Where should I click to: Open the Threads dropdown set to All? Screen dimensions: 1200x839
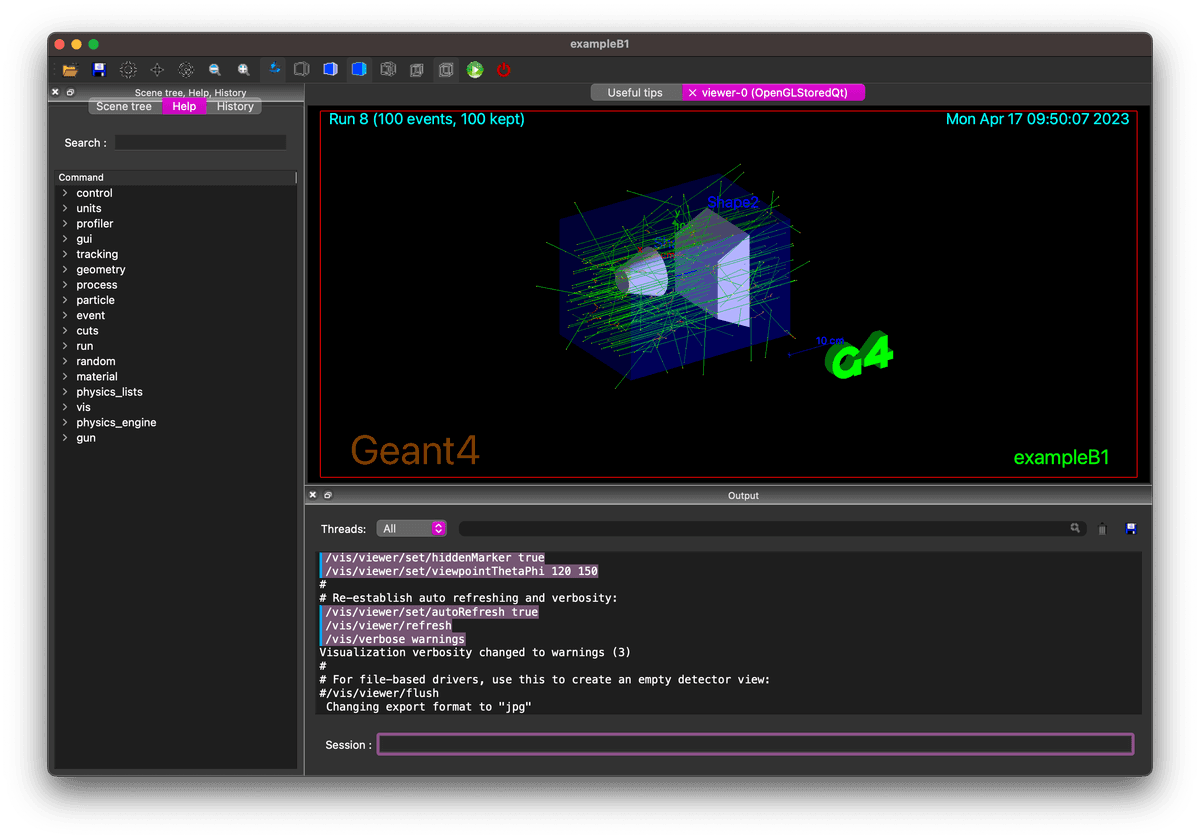(411, 529)
